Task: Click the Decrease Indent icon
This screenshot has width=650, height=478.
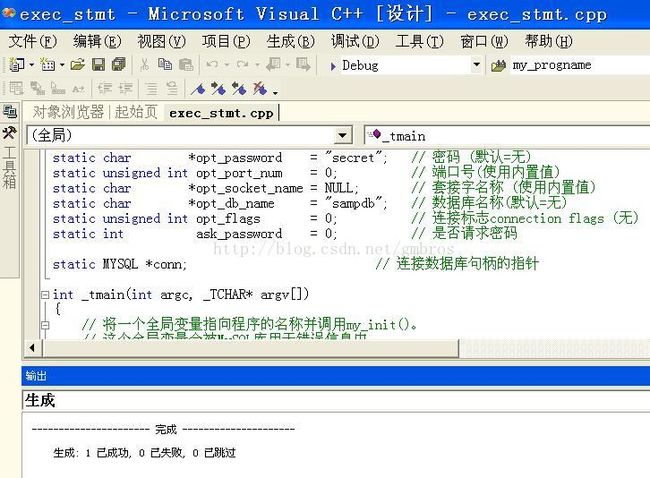Action: pyautogui.click(x=105, y=88)
